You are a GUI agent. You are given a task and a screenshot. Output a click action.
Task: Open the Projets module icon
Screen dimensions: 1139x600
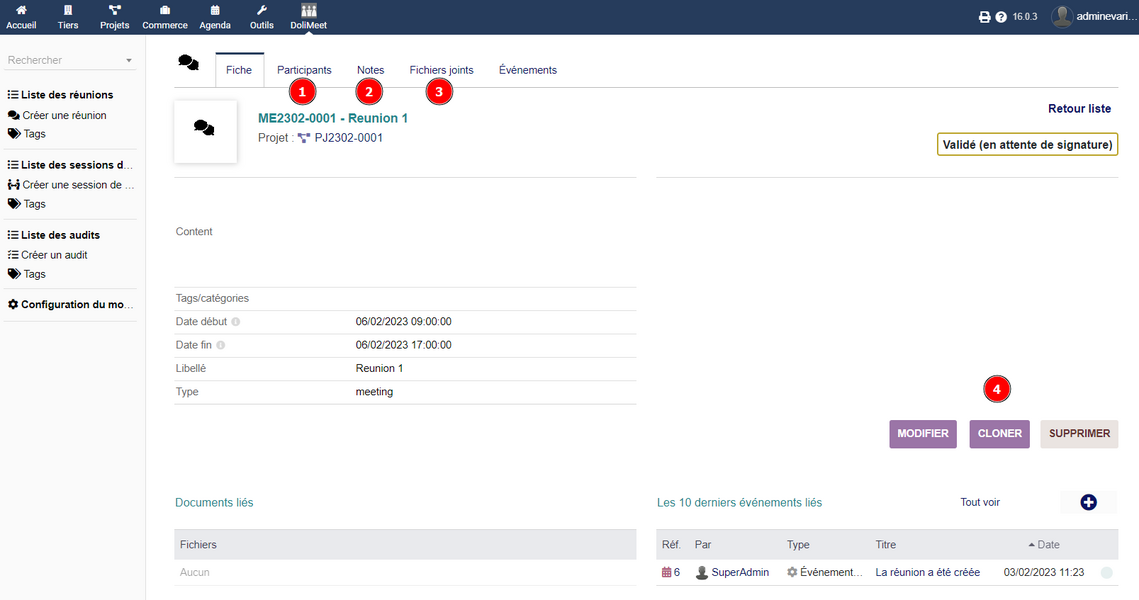coord(114,11)
